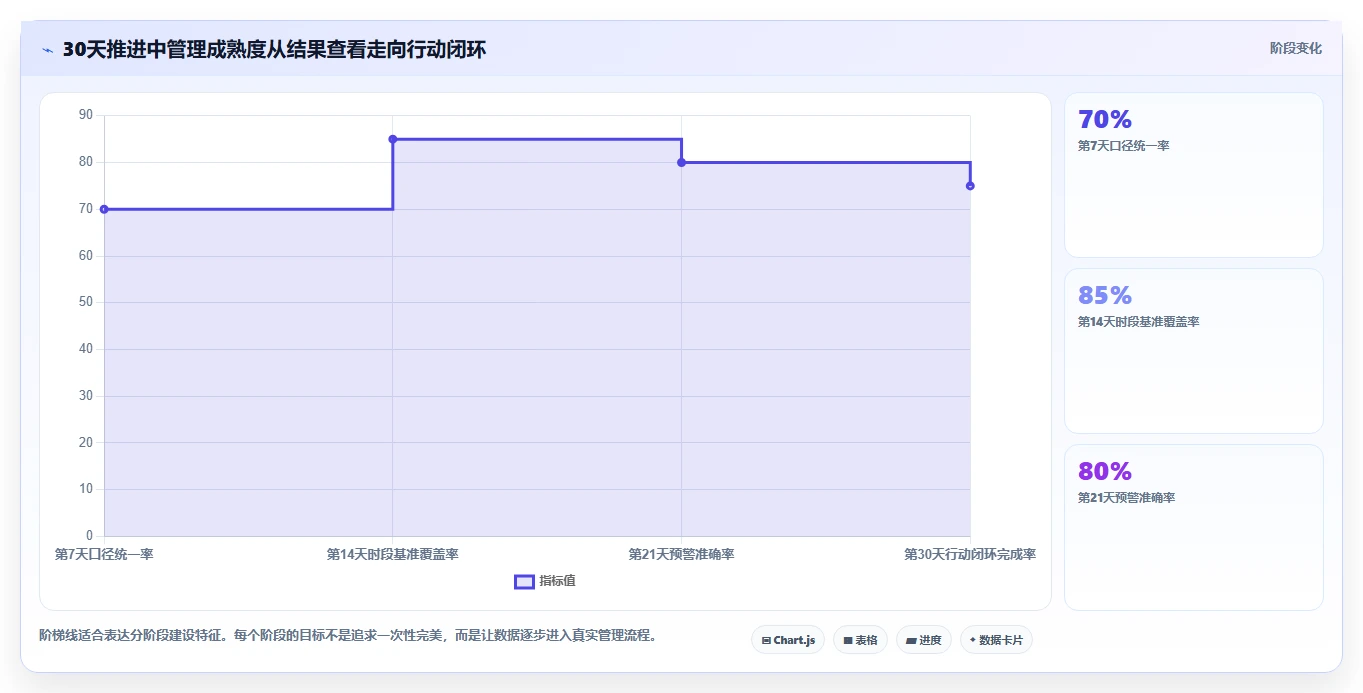This screenshot has height=693, width=1363.
Task: Toggle the 指标值 legend color box
Action: click(x=524, y=582)
